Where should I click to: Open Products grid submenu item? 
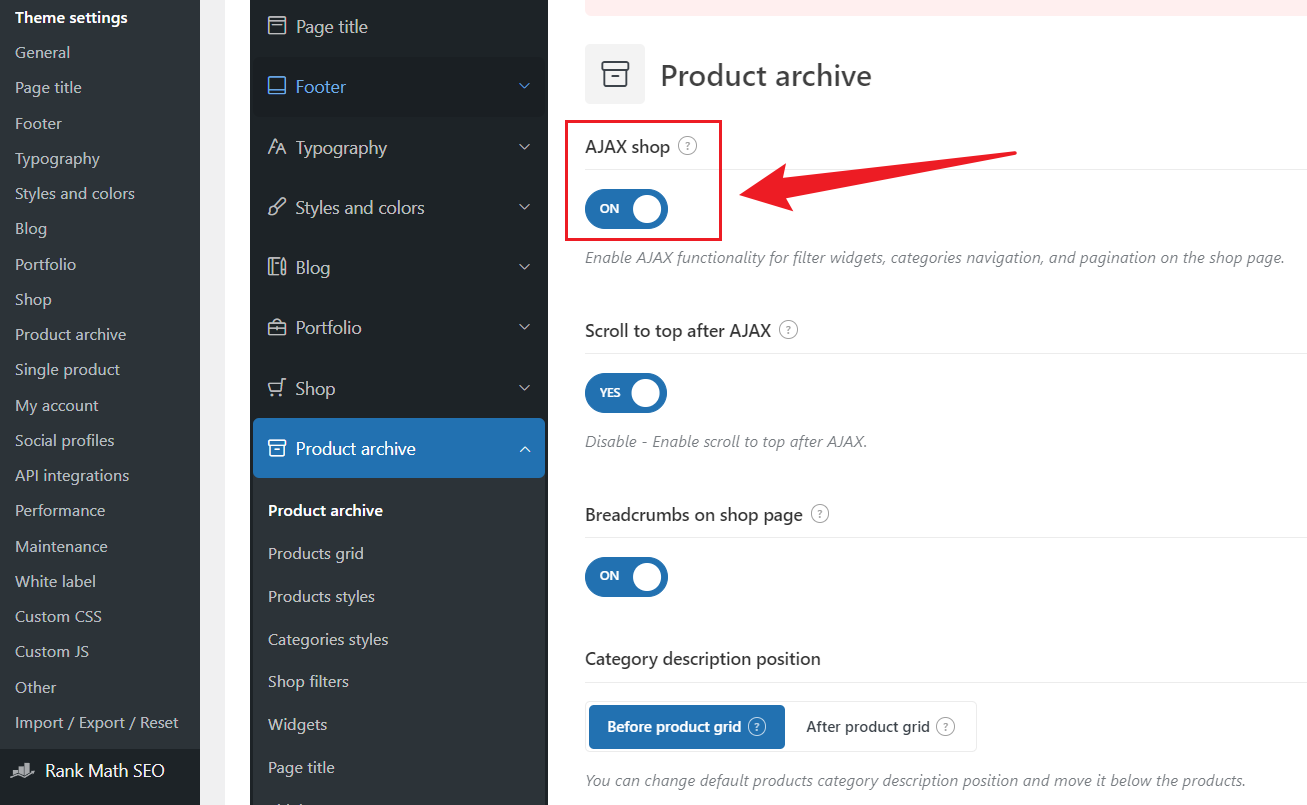tap(316, 554)
